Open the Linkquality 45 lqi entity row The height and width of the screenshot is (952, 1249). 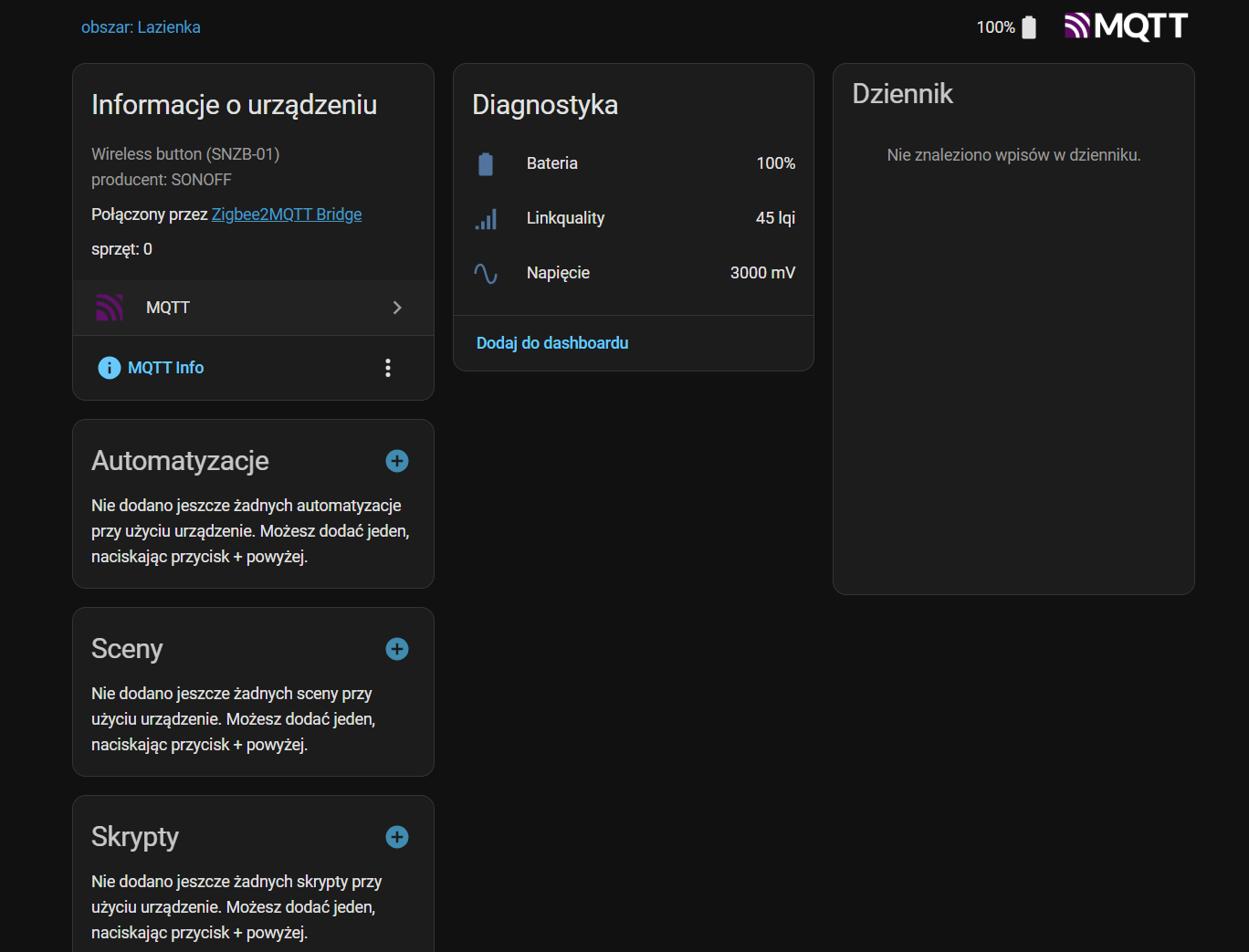(634, 218)
